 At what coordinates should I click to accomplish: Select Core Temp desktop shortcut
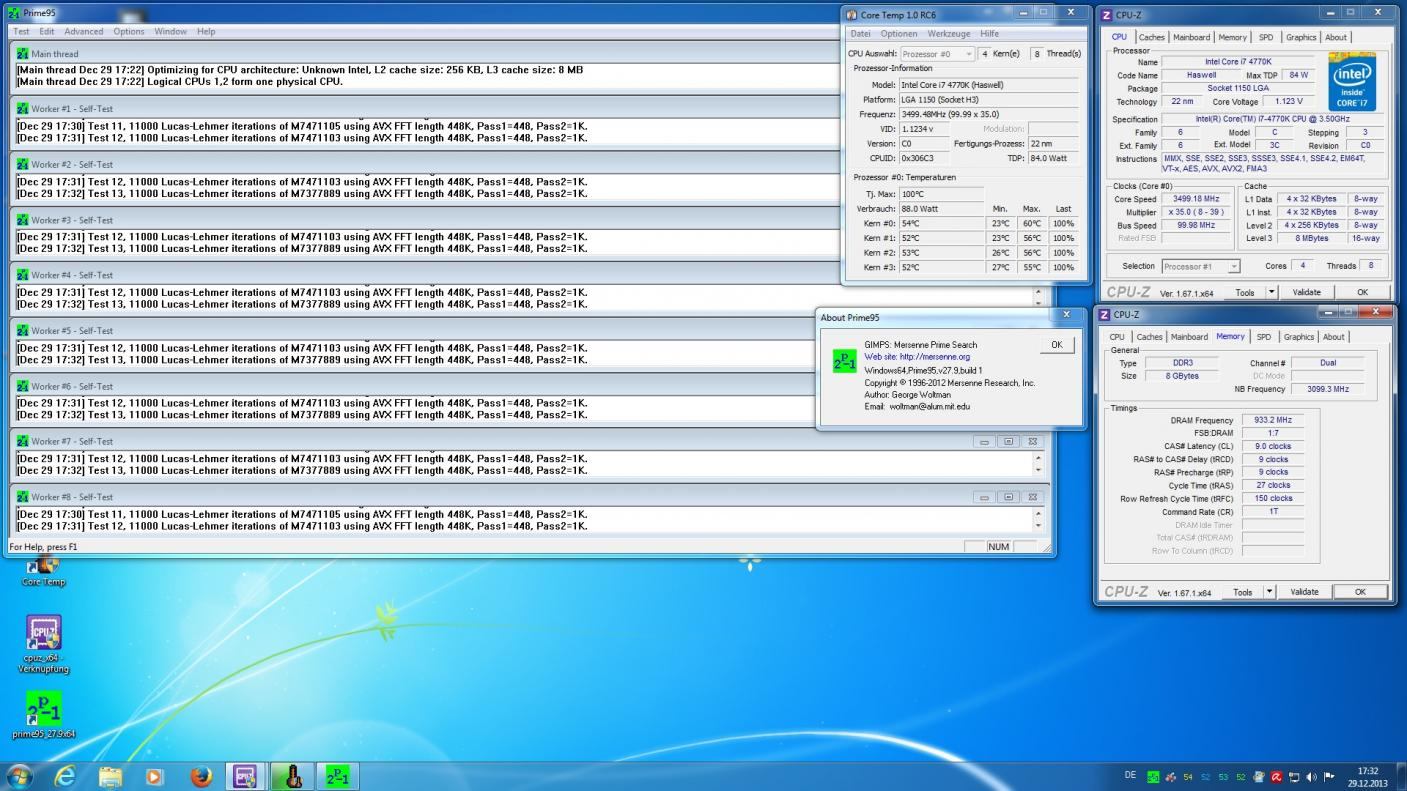(x=43, y=570)
